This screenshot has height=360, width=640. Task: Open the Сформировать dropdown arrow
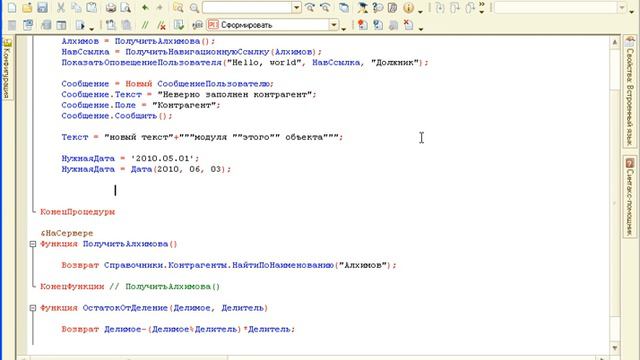[334, 25]
